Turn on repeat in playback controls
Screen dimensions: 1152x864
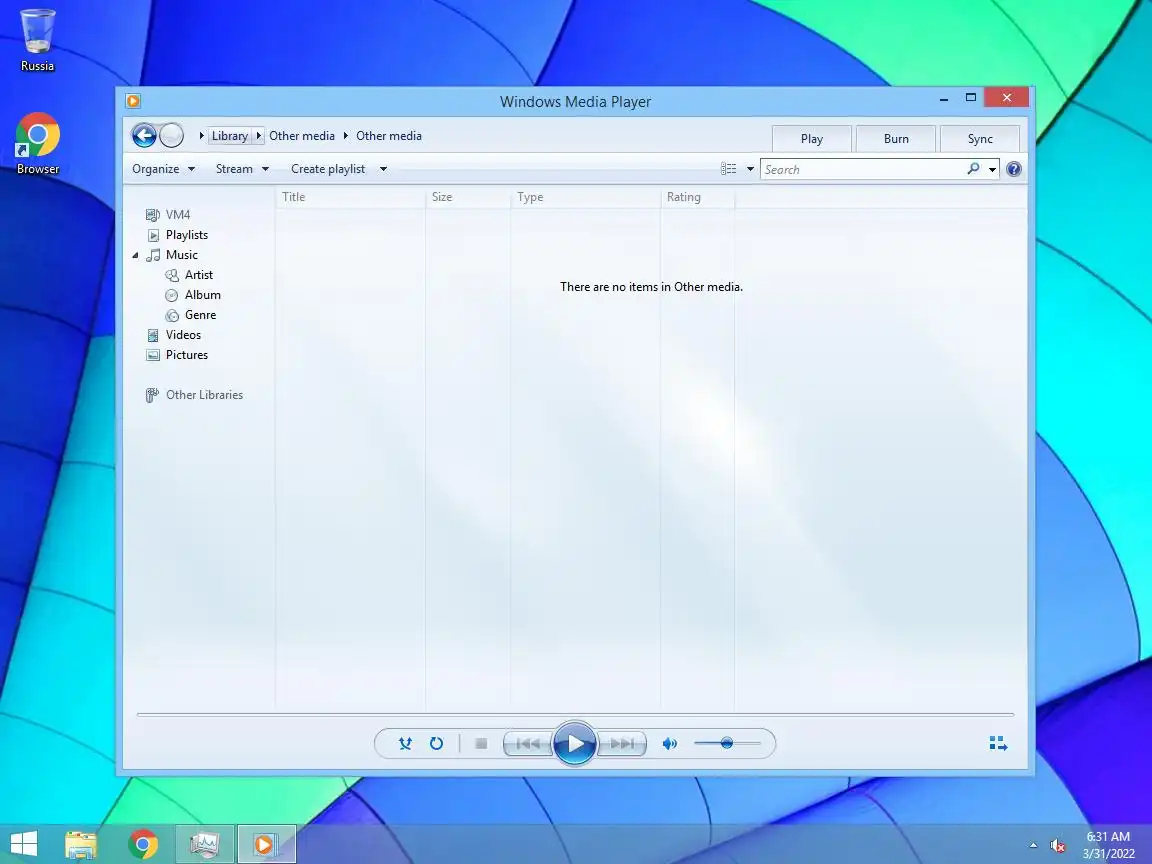[436, 744]
